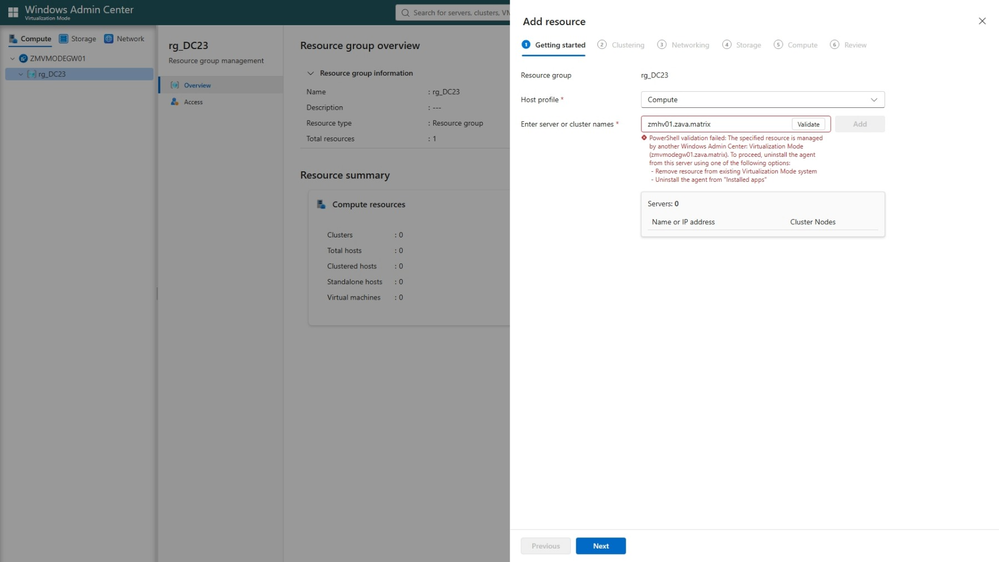Select the Getting started step
The image size is (999, 562).
pyautogui.click(x=554, y=45)
